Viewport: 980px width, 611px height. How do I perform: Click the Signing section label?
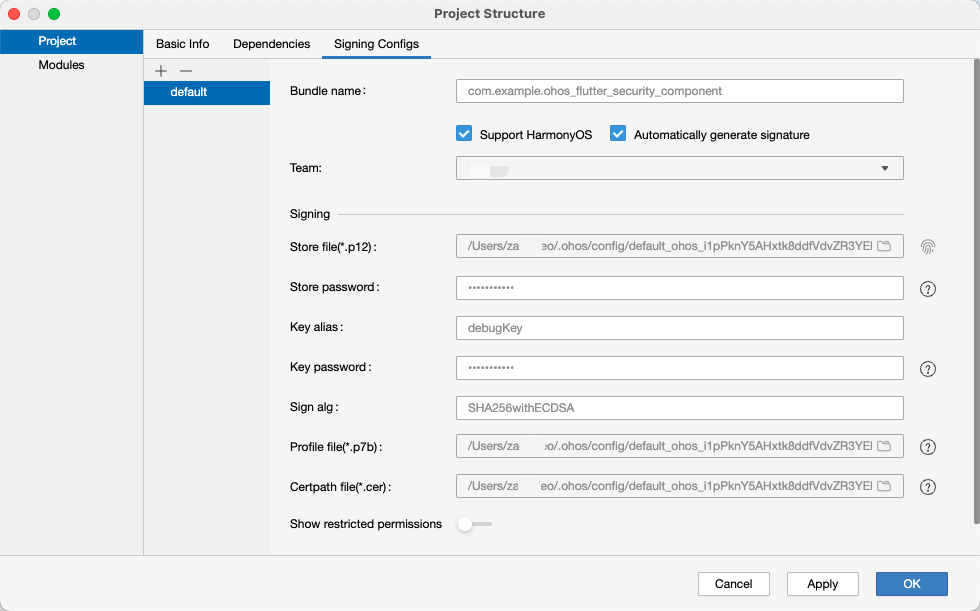[309, 214]
